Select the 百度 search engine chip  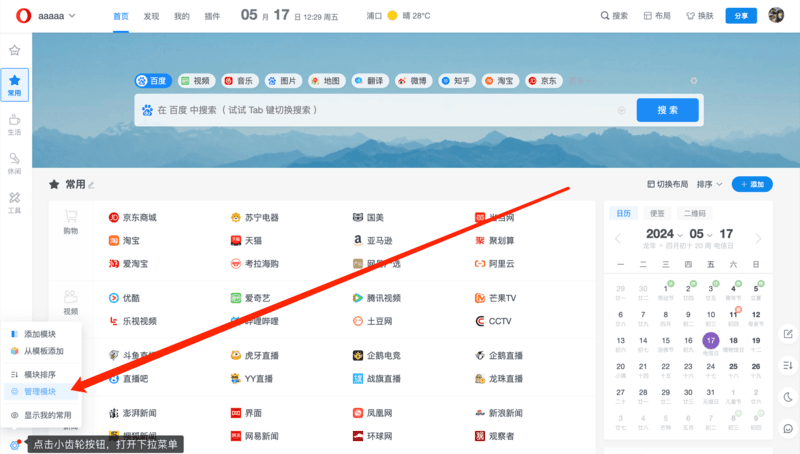tap(153, 81)
